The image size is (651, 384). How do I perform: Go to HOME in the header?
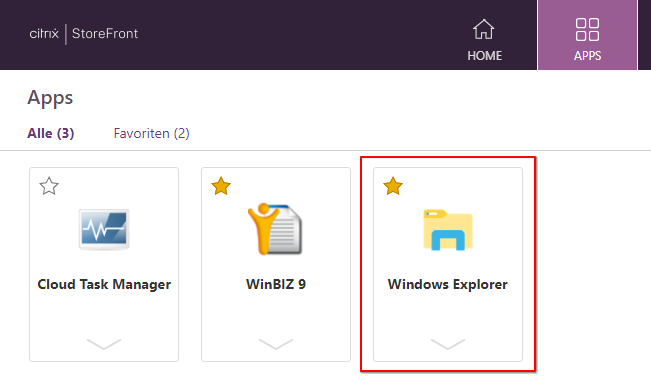pos(485,56)
